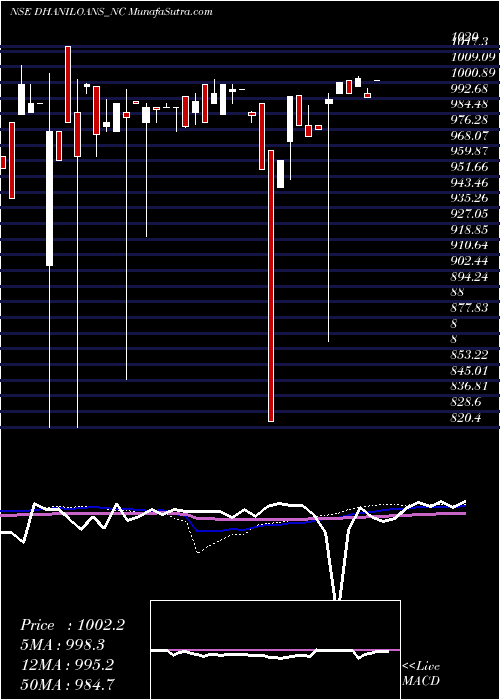Select the 894.24 price axis label
The height and width of the screenshot is (700, 500).
pyautogui.click(x=469, y=277)
